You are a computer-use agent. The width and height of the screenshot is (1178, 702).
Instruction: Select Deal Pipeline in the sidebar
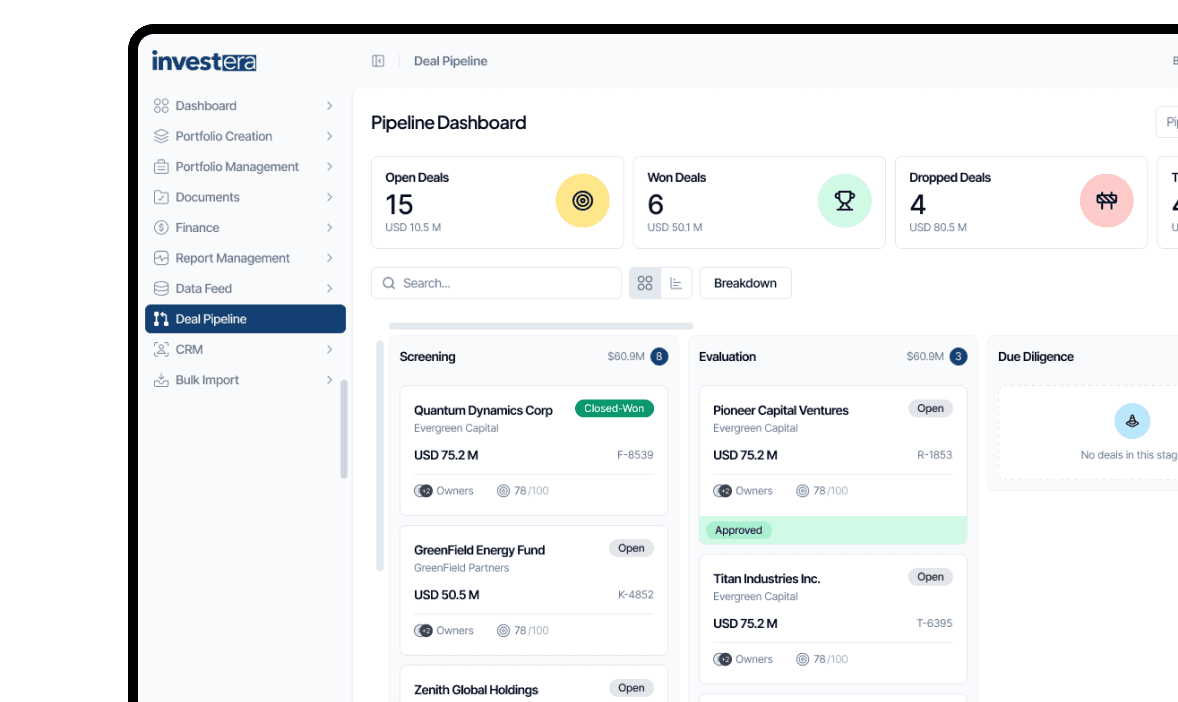[x=245, y=319]
